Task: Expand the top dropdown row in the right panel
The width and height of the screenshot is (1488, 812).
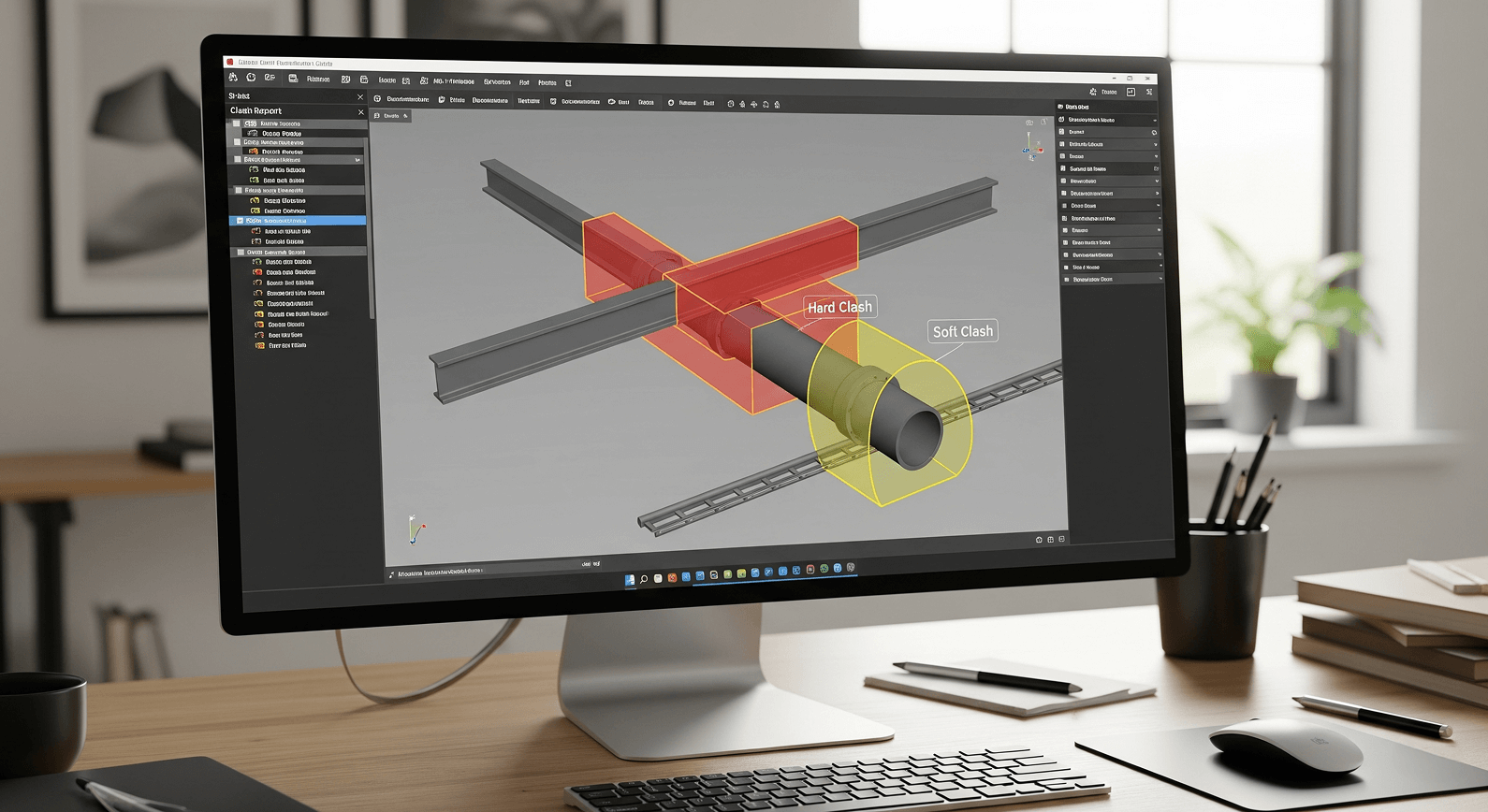Action: pyautogui.click(x=1155, y=121)
